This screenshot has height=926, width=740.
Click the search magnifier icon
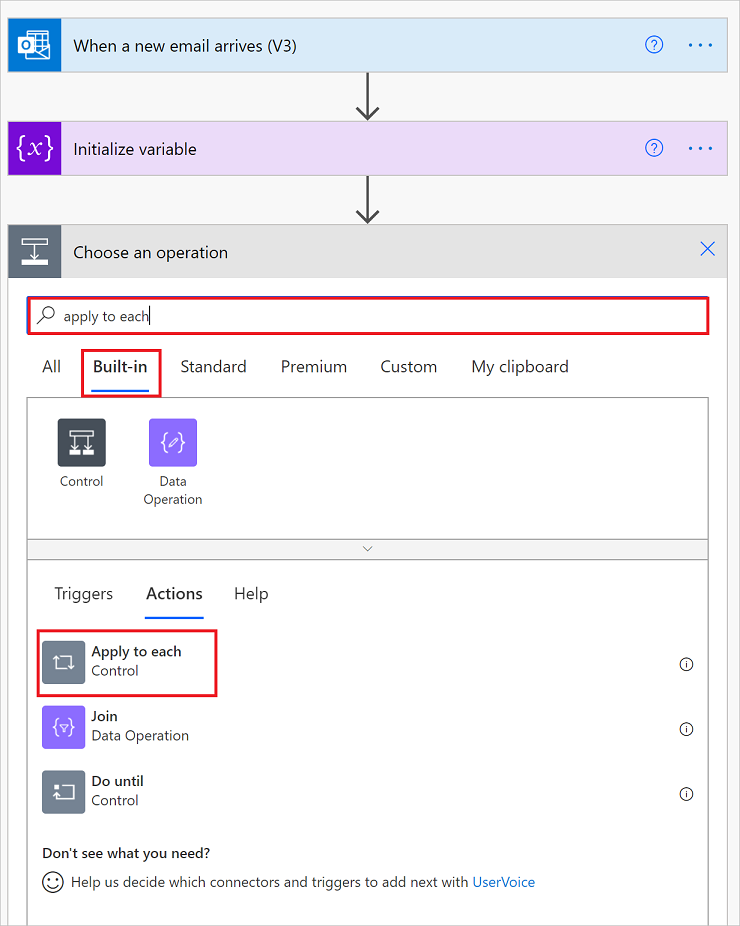[x=46, y=314]
